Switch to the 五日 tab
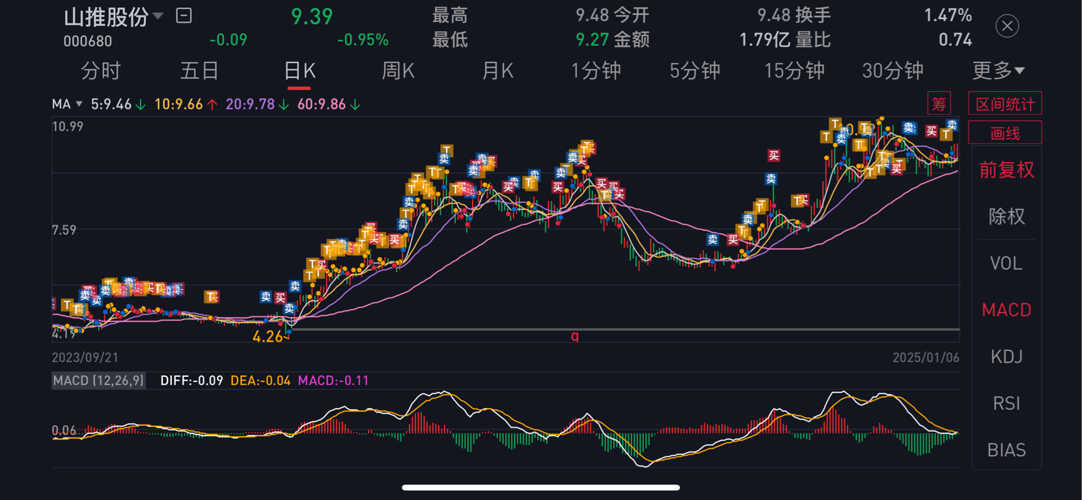 tap(199, 70)
